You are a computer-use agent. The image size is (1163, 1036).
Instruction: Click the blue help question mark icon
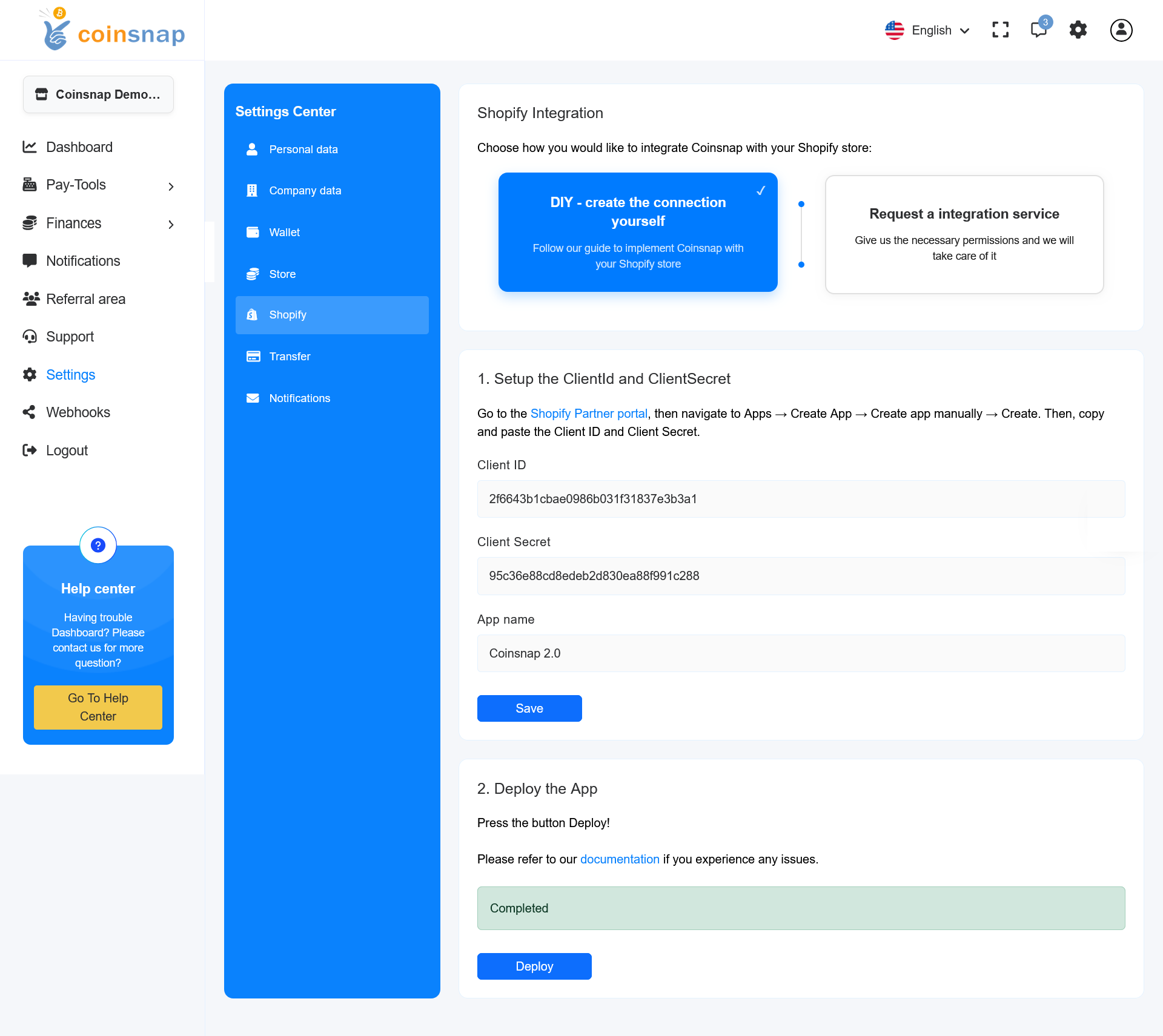click(x=98, y=545)
